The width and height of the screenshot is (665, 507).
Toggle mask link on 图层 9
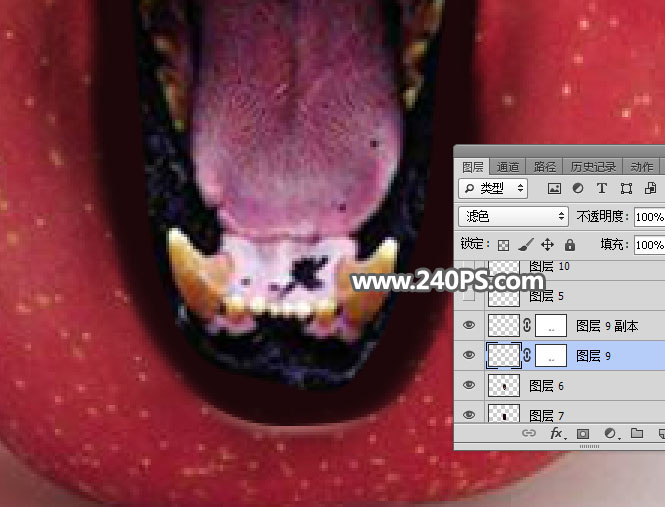coord(527,355)
